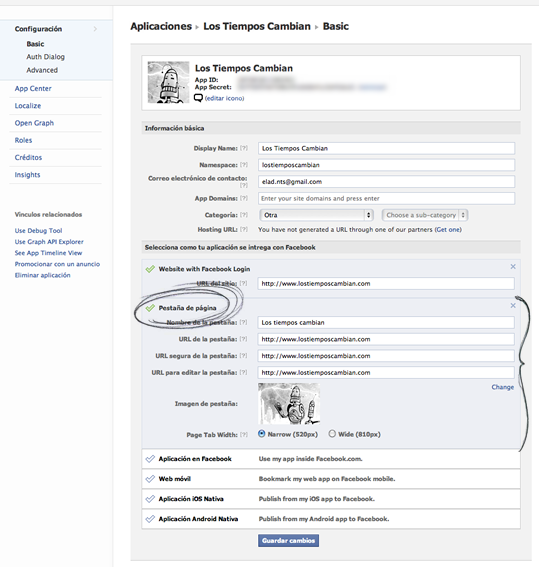This screenshot has width=539, height=567.
Task: Click the URL de la pestaña input field
Action: (x=386, y=339)
